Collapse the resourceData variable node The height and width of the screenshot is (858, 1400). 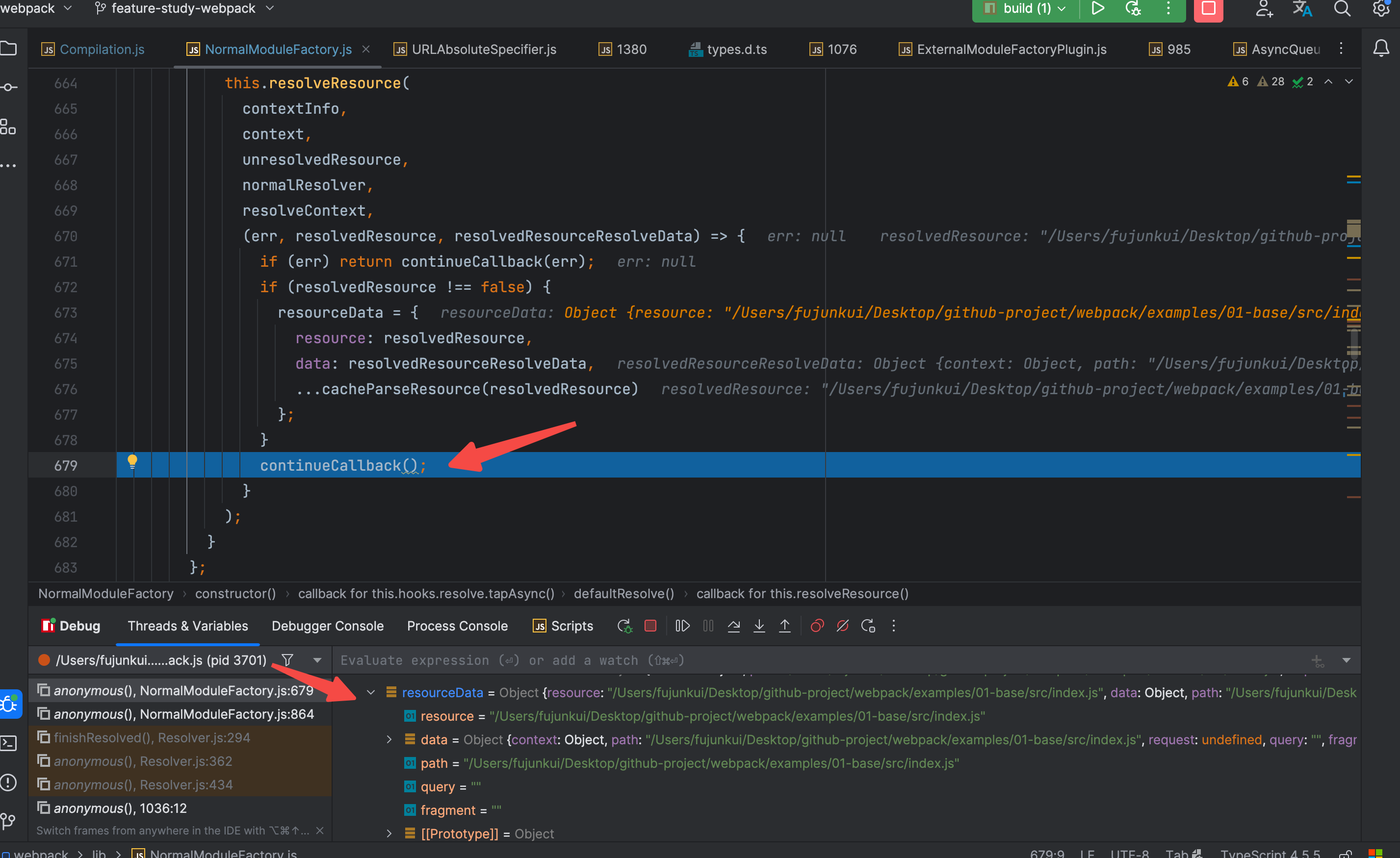(x=371, y=693)
